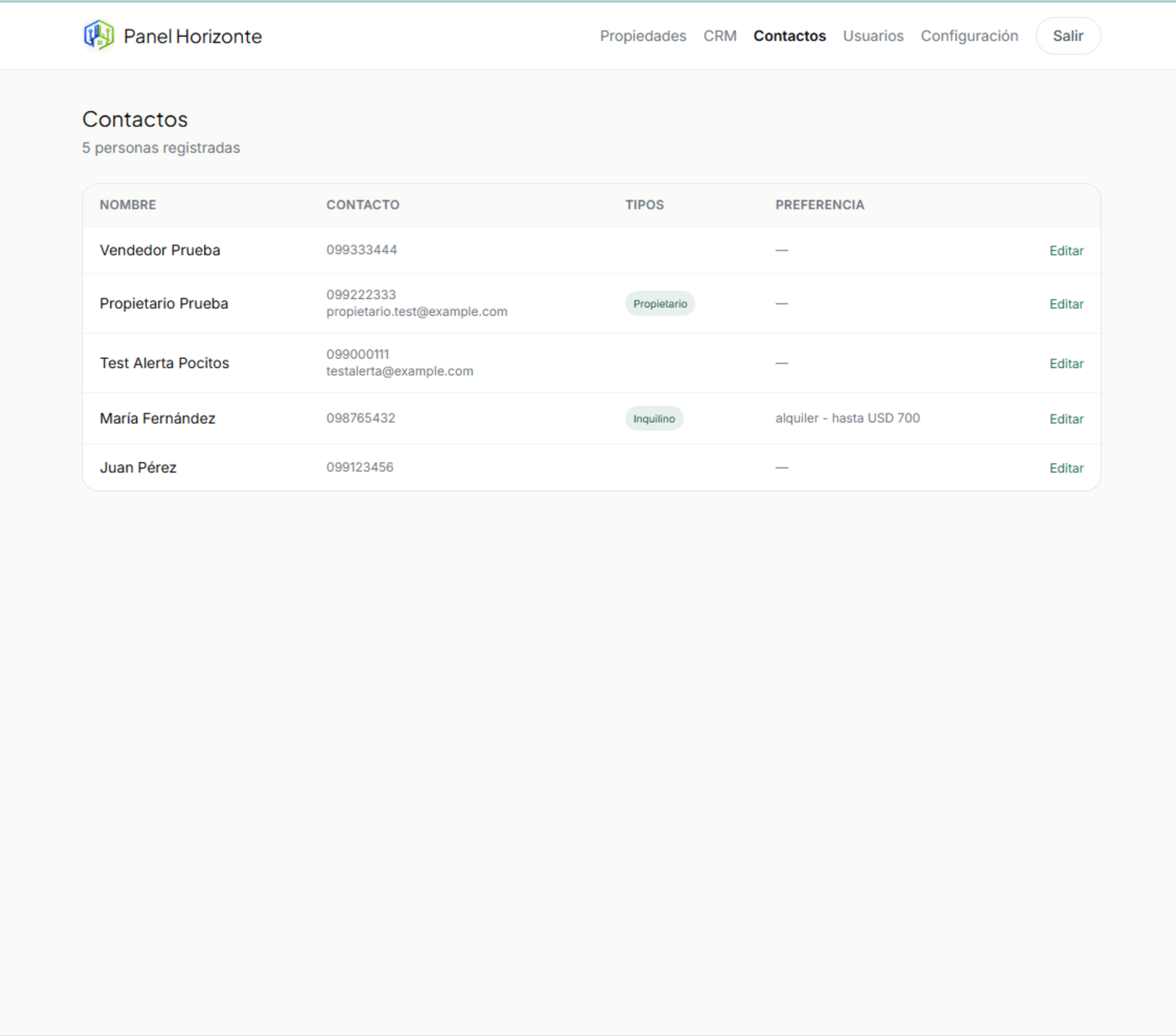Click the testalerta@example.com email text
1176x1036 pixels.
pyautogui.click(x=400, y=371)
